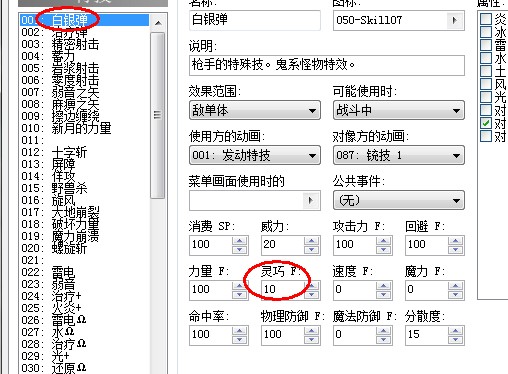Image resolution: width=508 pixels, height=374 pixels.
Task: Increase the 魔力 F value
Action: (x=456, y=286)
